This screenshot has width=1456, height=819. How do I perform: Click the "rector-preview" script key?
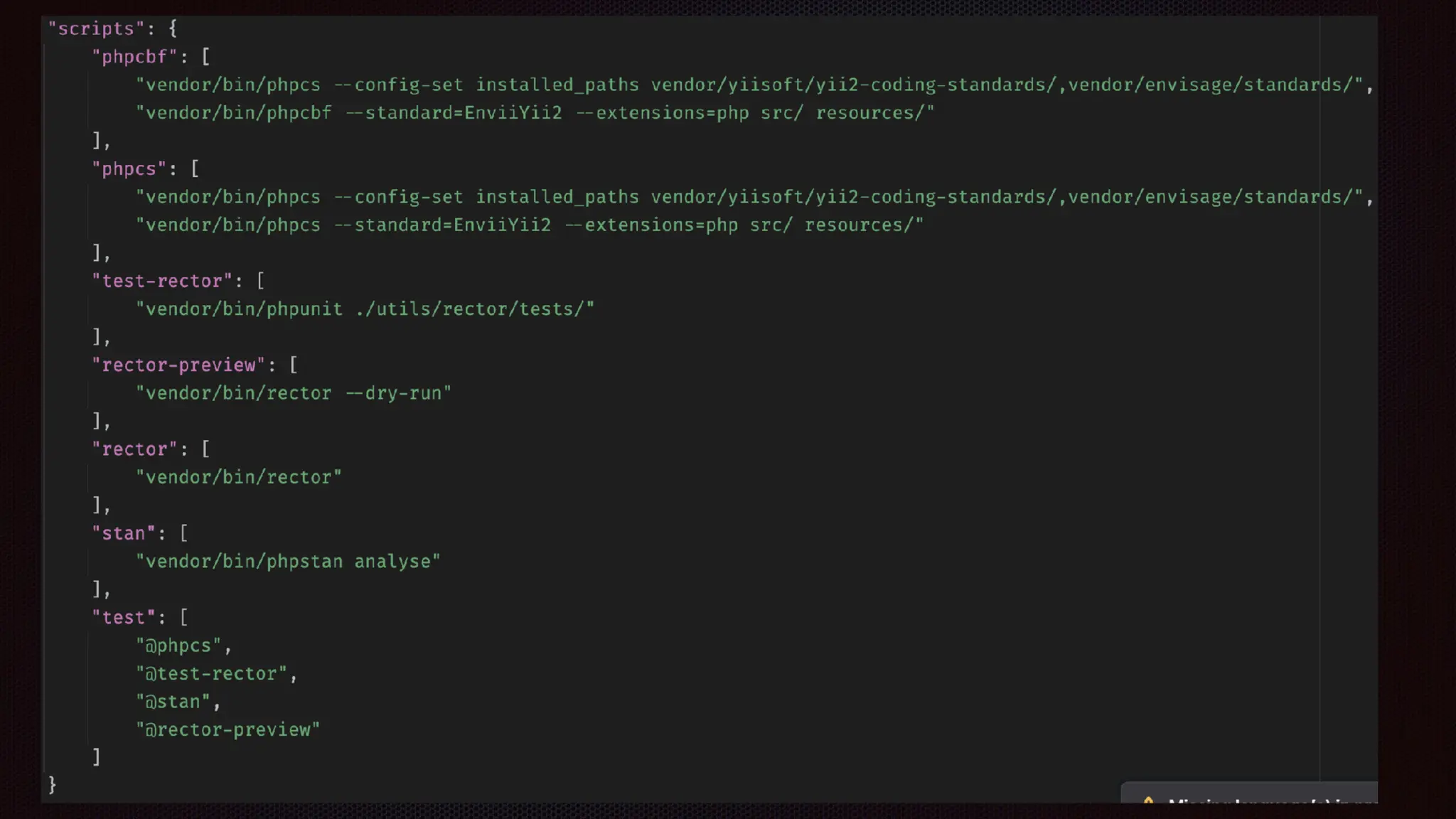click(178, 365)
